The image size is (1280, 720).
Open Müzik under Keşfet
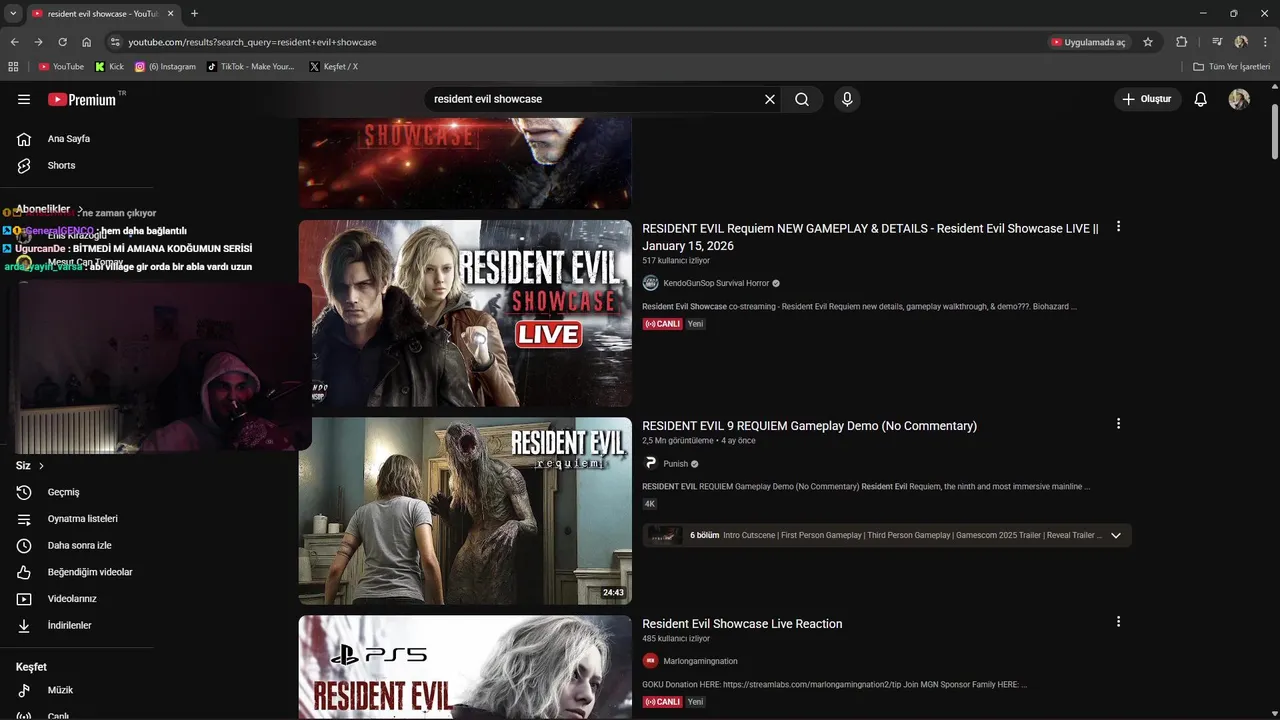coord(60,690)
